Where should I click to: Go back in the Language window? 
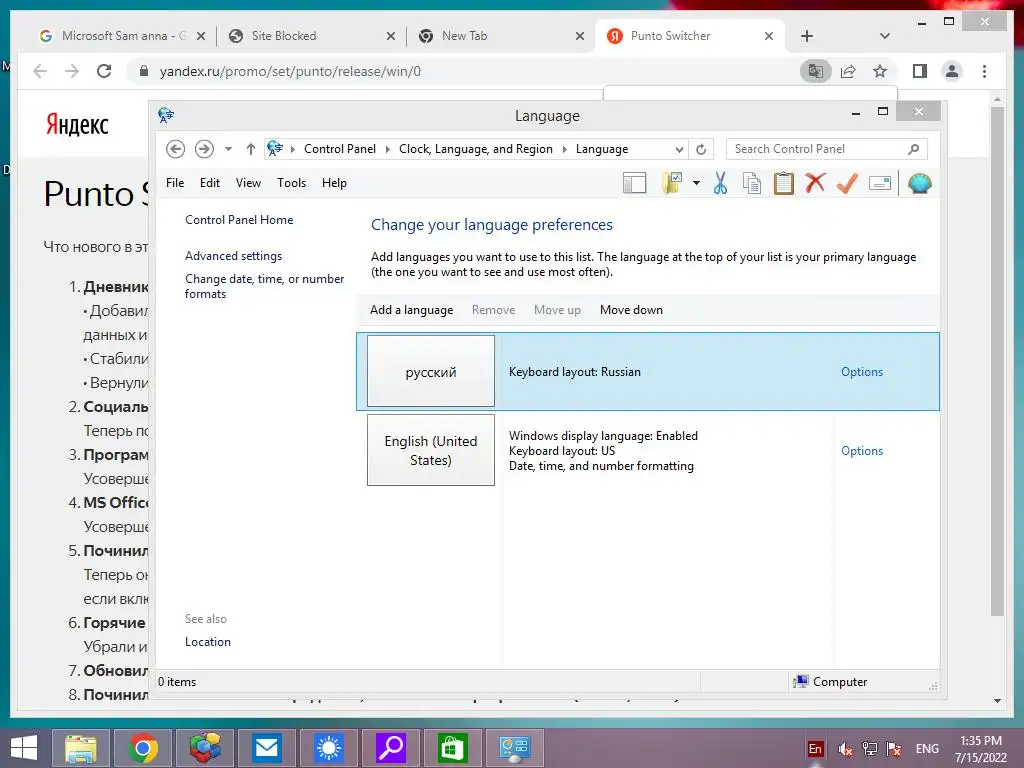pos(175,149)
